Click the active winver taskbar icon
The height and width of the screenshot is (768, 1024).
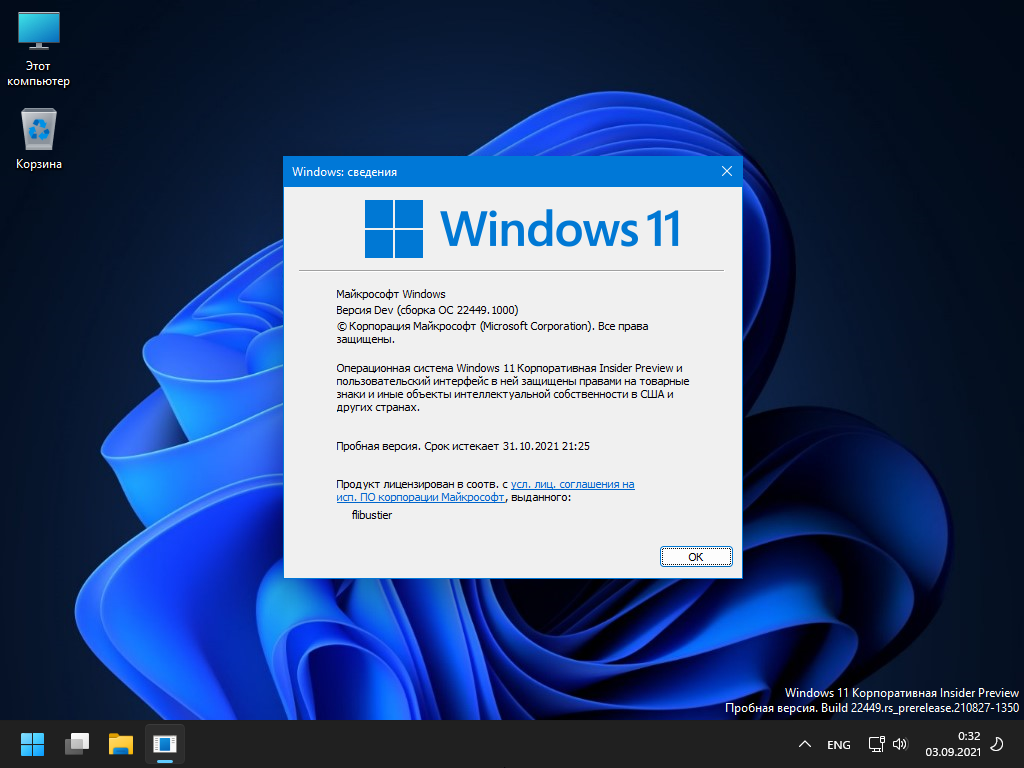click(x=164, y=744)
